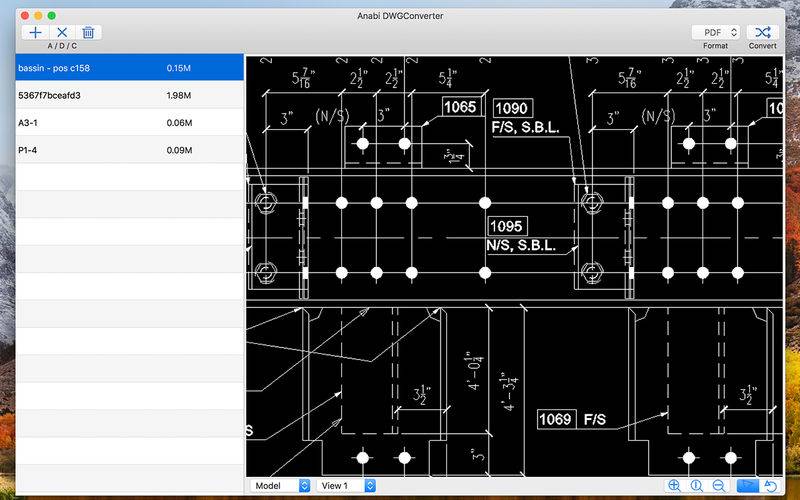
Task: Open the Model layout dropdown
Action: click(x=280, y=486)
